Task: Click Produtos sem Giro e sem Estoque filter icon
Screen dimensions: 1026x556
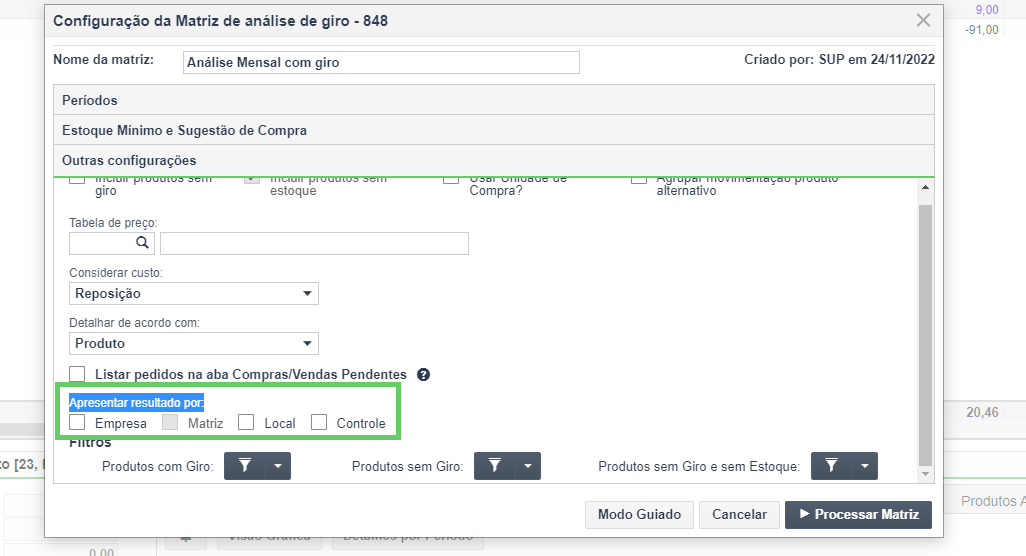Action: tap(832, 466)
